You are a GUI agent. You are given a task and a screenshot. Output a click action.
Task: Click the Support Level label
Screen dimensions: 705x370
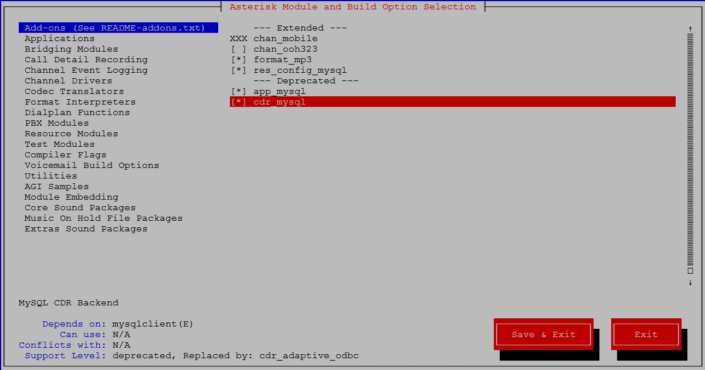tap(65, 356)
